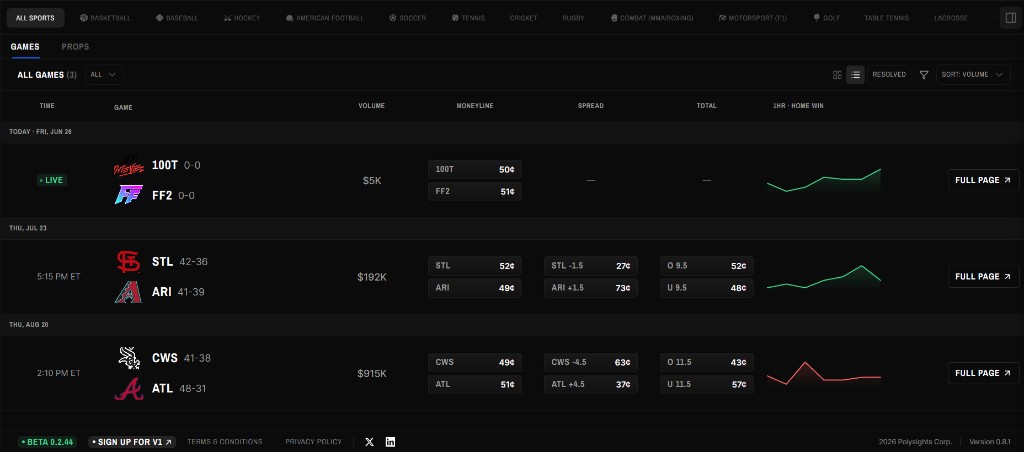Screen dimensions: 1024x452
Task: Select the Hockey sport tab
Action: 242,18
